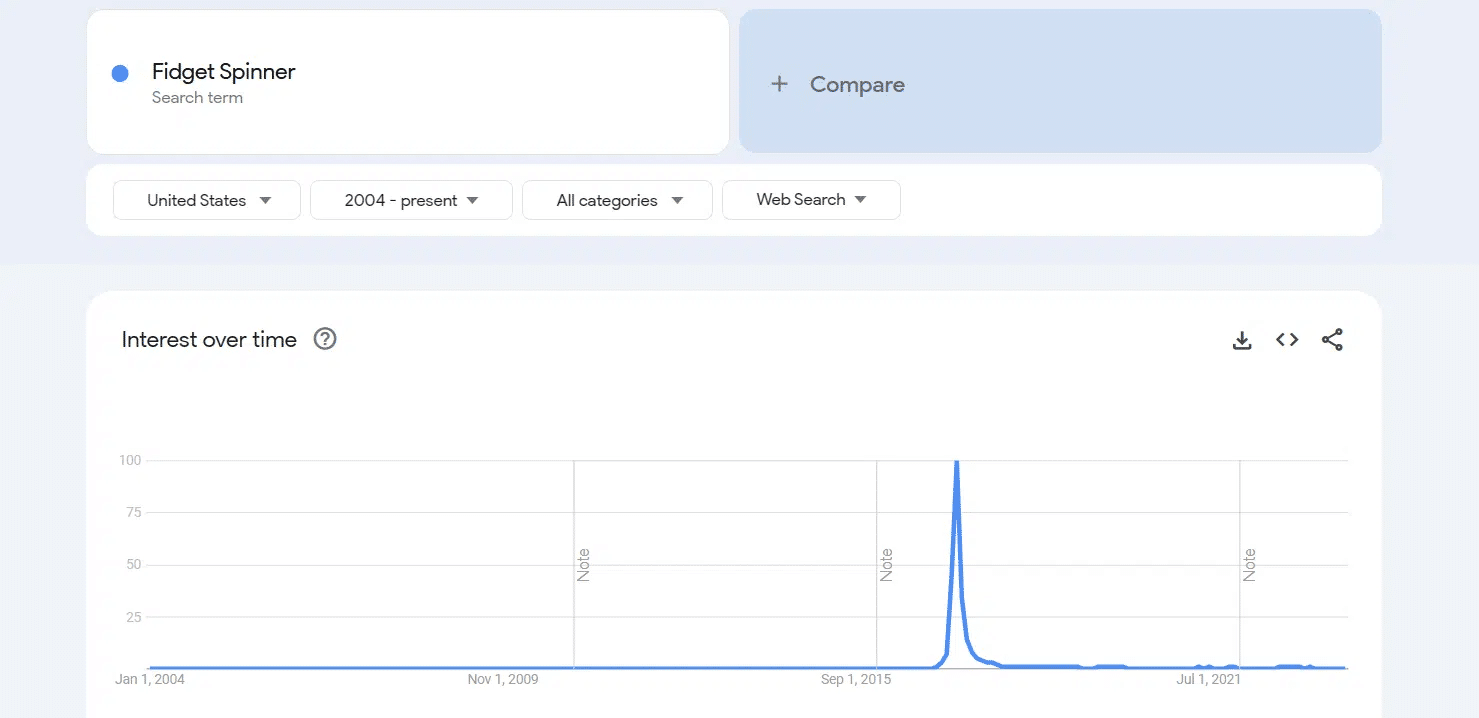Viewport: 1479px width, 718px height.
Task: Open the 2004 - present date dropdown
Action: (411, 200)
